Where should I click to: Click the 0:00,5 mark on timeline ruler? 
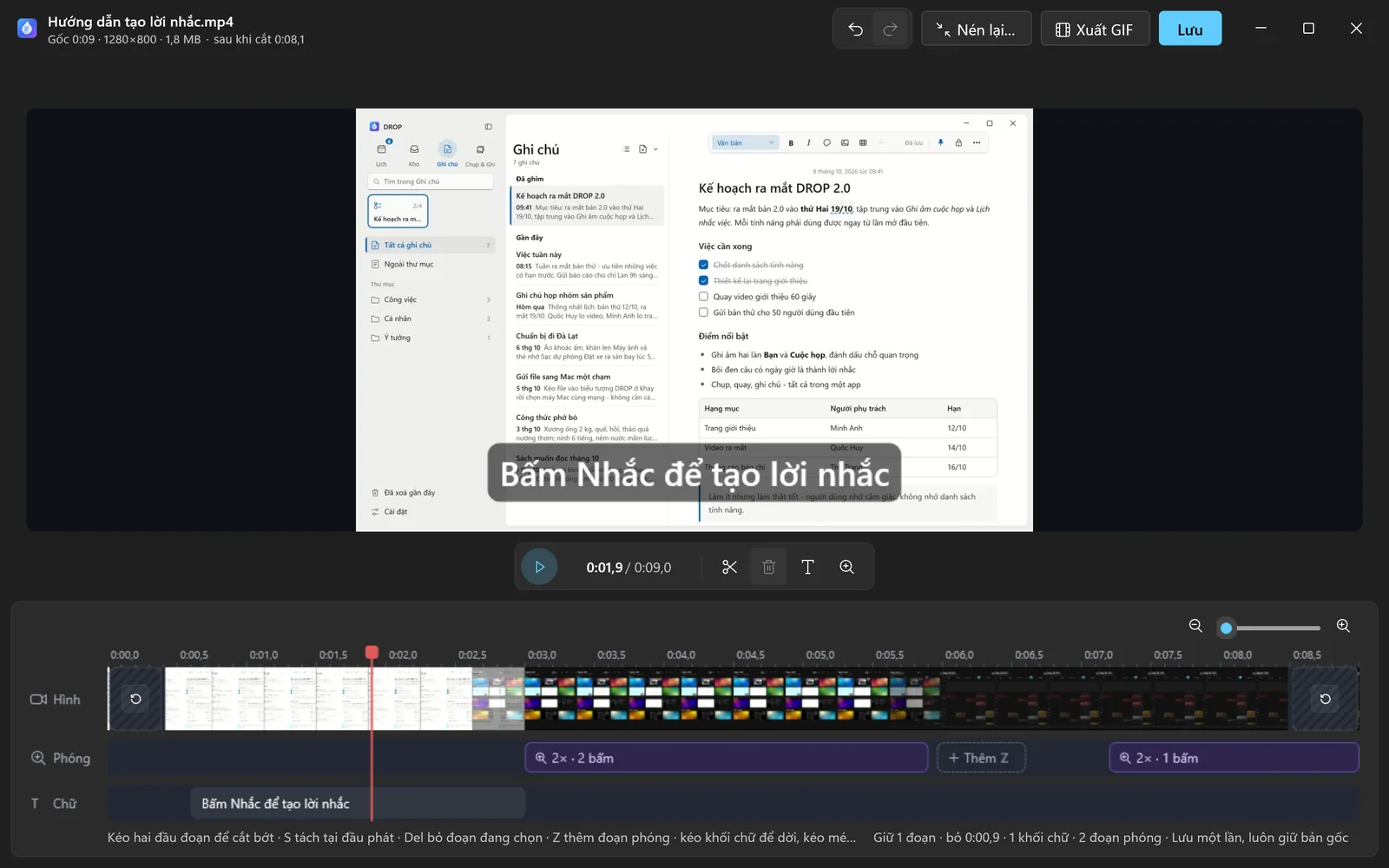click(194, 654)
